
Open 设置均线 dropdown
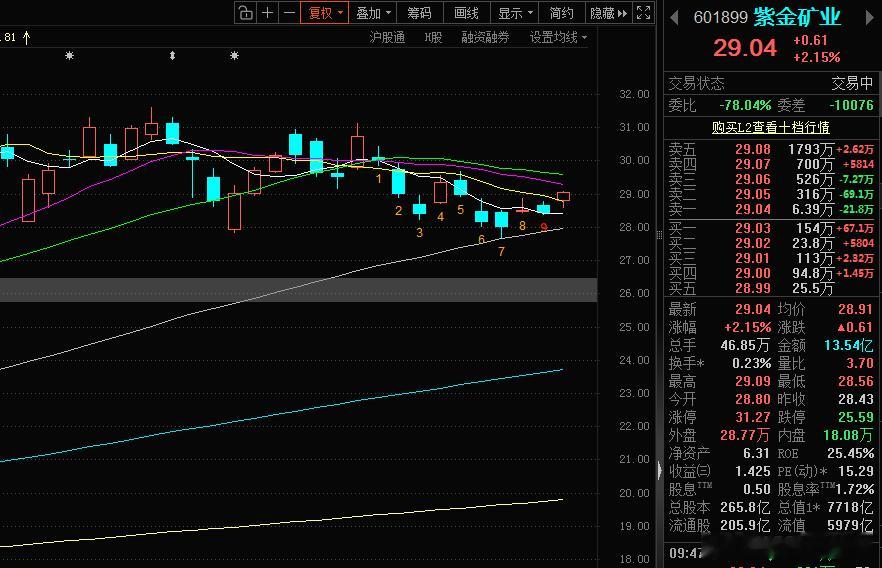pyautogui.click(x=558, y=38)
